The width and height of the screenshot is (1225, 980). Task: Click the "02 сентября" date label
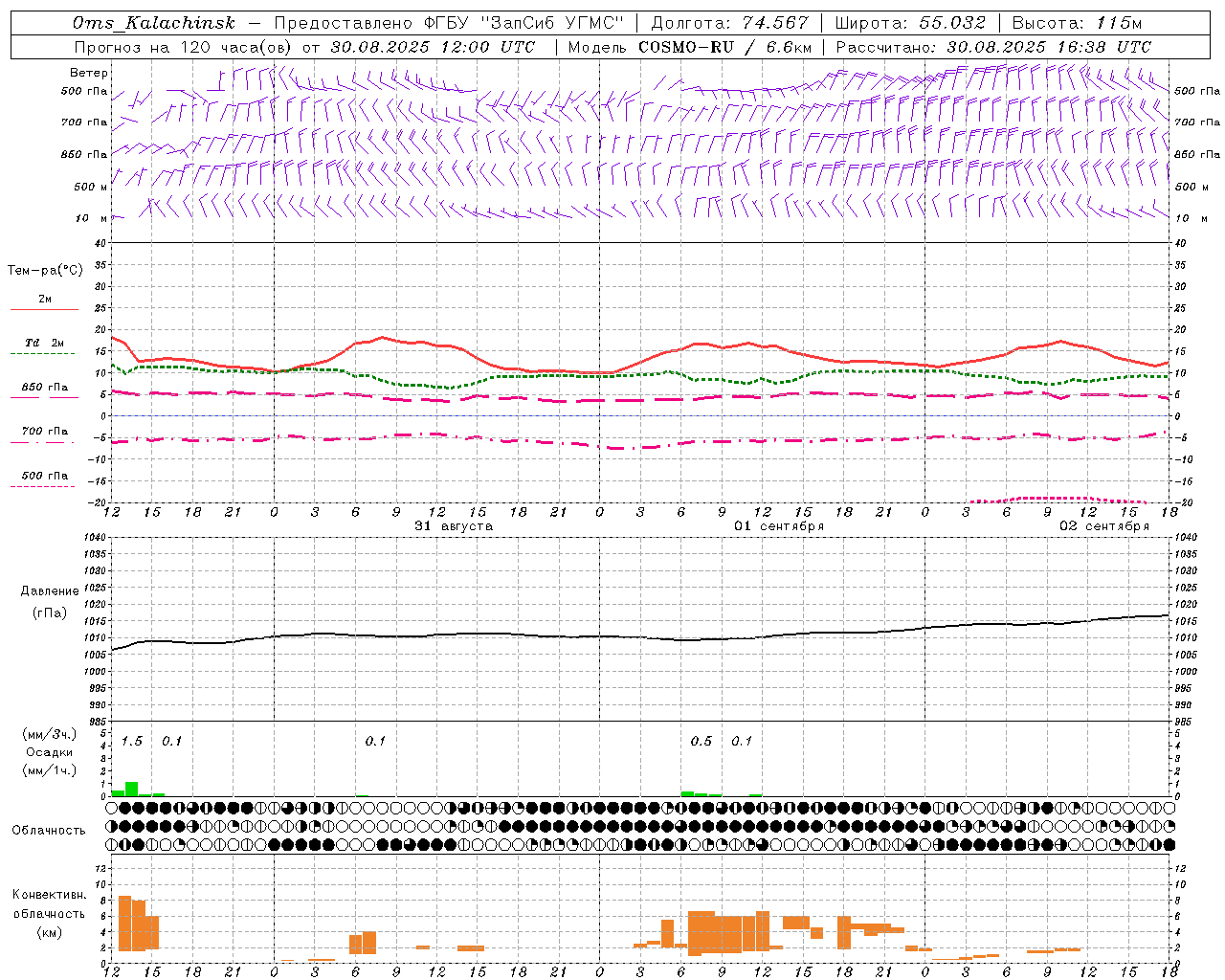pyautogui.click(x=1104, y=526)
